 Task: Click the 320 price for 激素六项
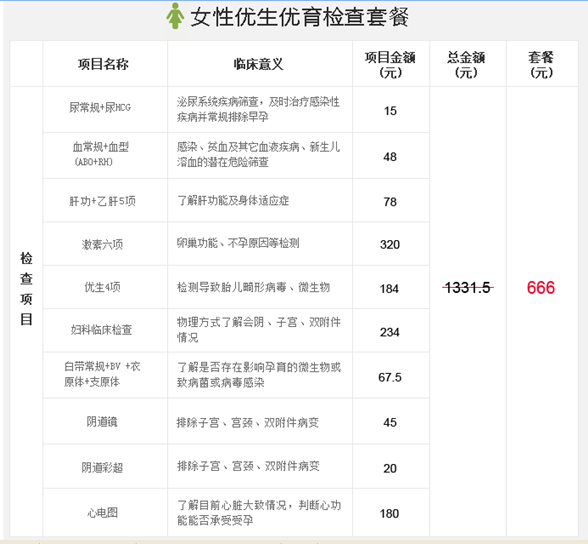pyautogui.click(x=390, y=244)
